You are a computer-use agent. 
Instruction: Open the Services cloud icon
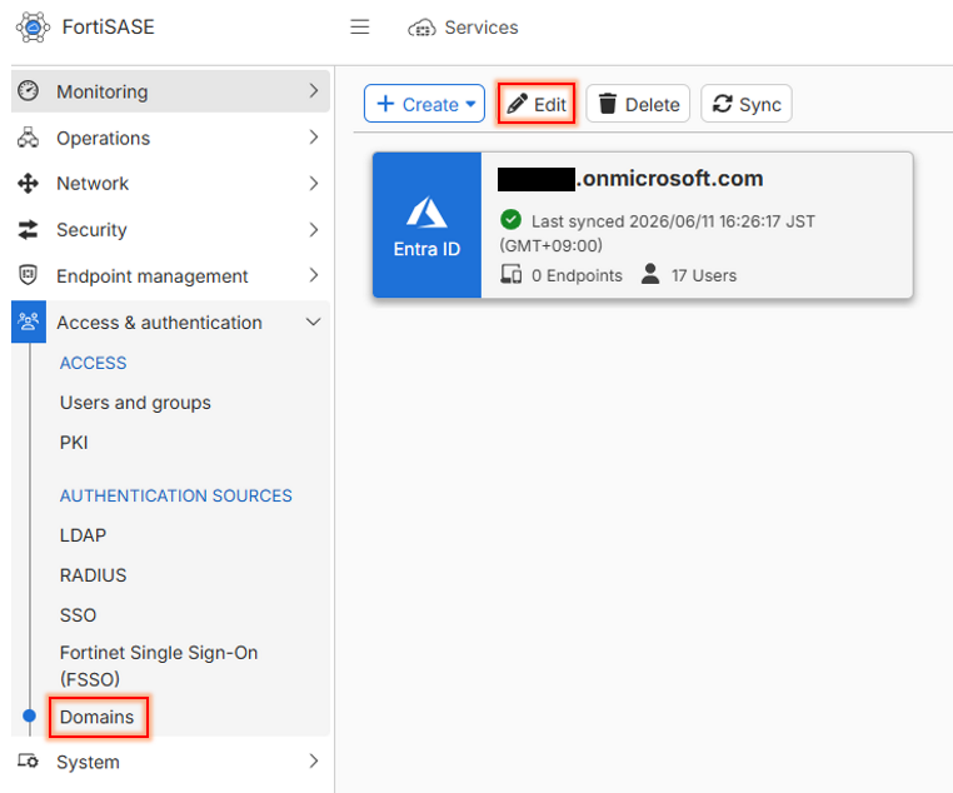422,27
